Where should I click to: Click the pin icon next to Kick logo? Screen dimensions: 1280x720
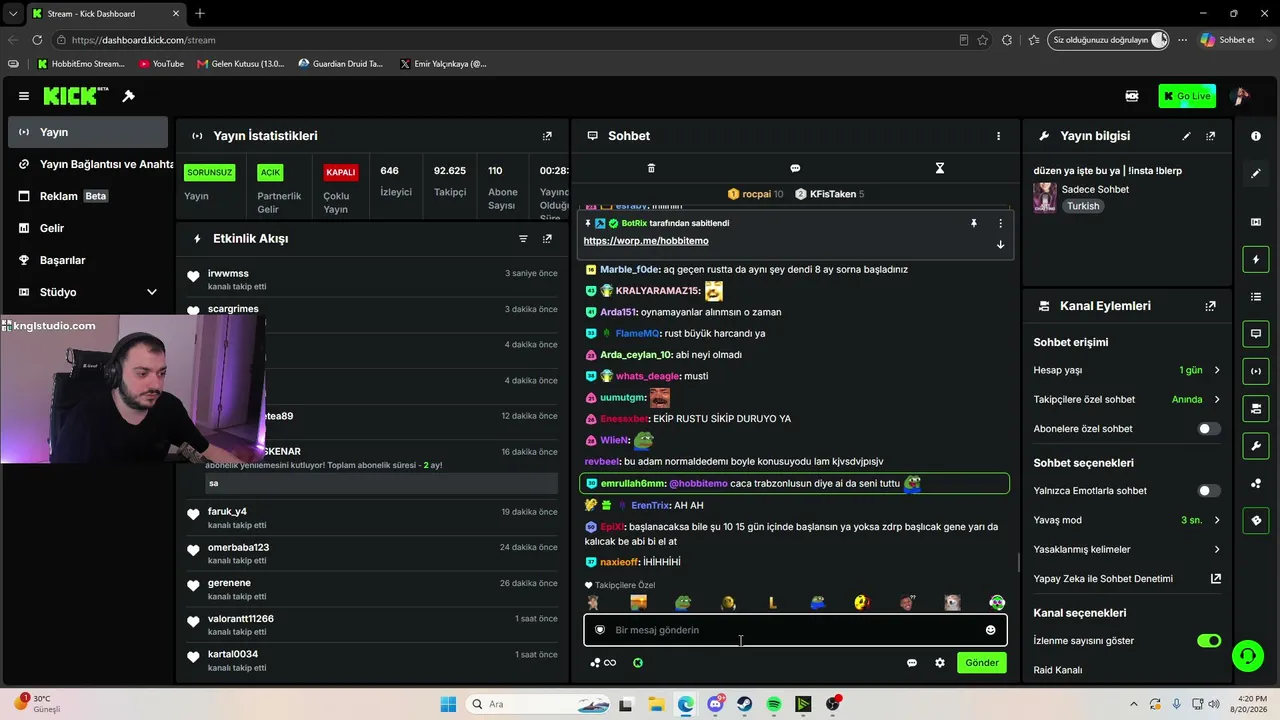click(128, 96)
